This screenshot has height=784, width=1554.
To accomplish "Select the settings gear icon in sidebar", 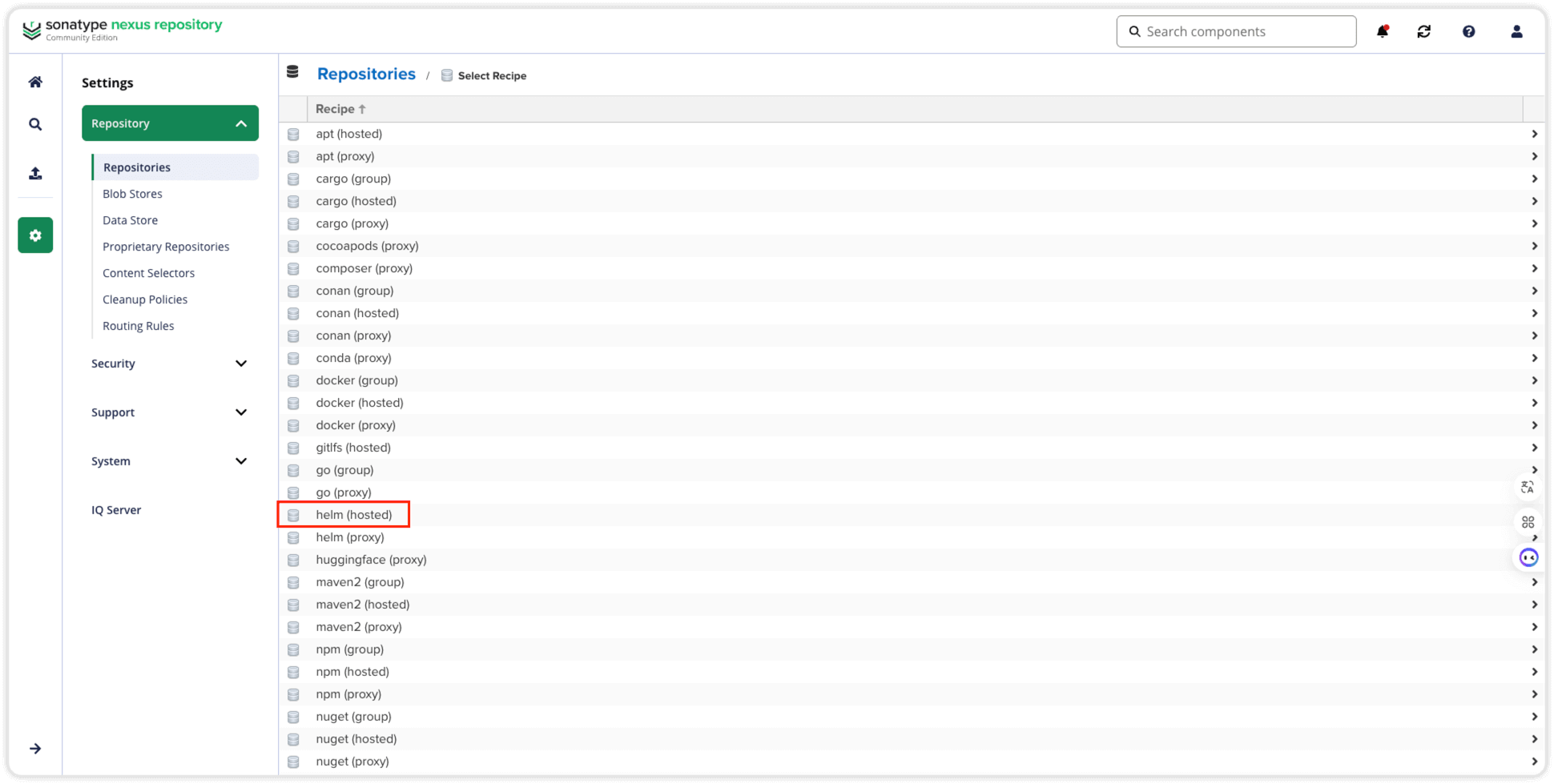I will (x=35, y=235).
